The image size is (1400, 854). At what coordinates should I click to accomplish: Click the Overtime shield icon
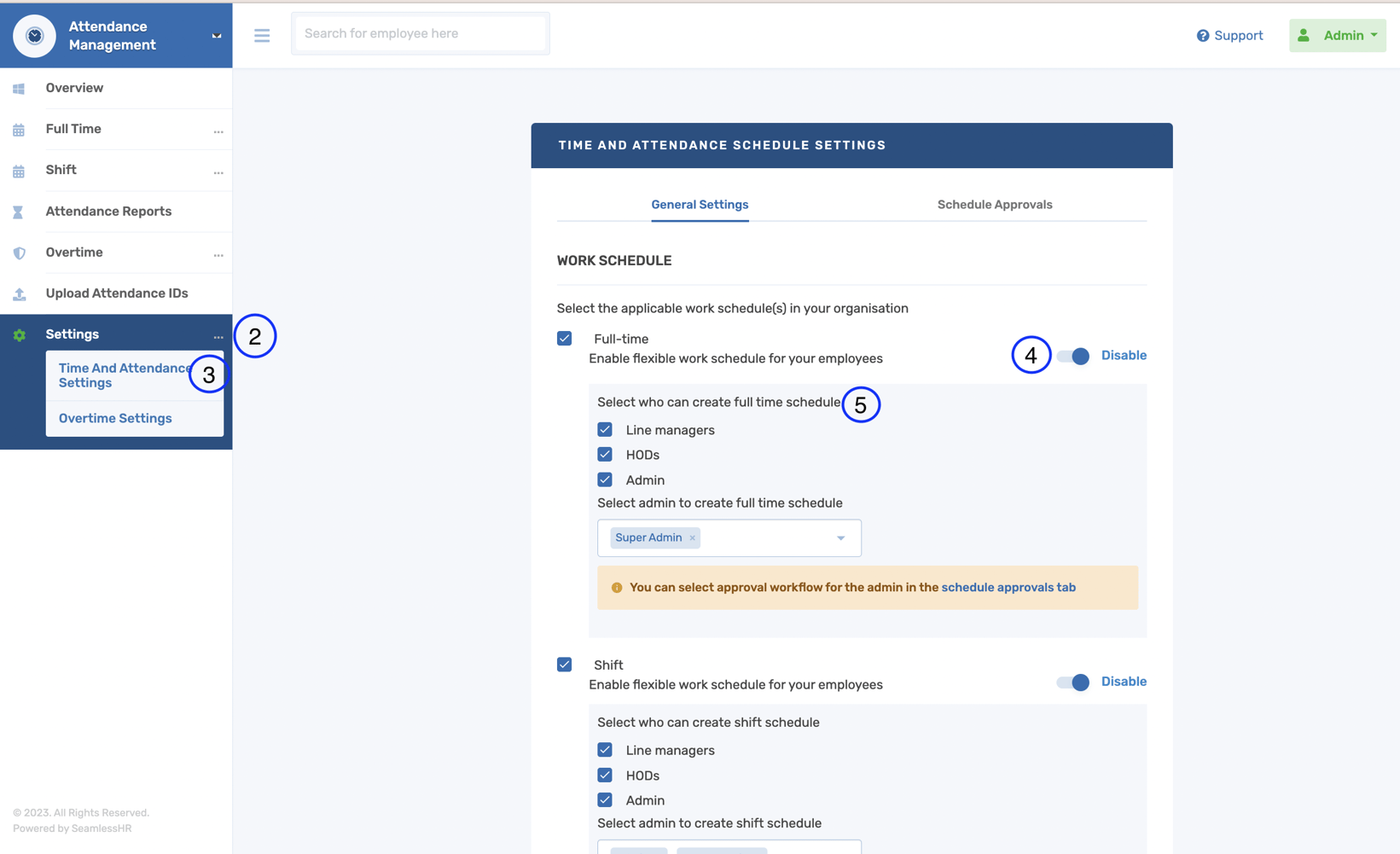point(19,252)
